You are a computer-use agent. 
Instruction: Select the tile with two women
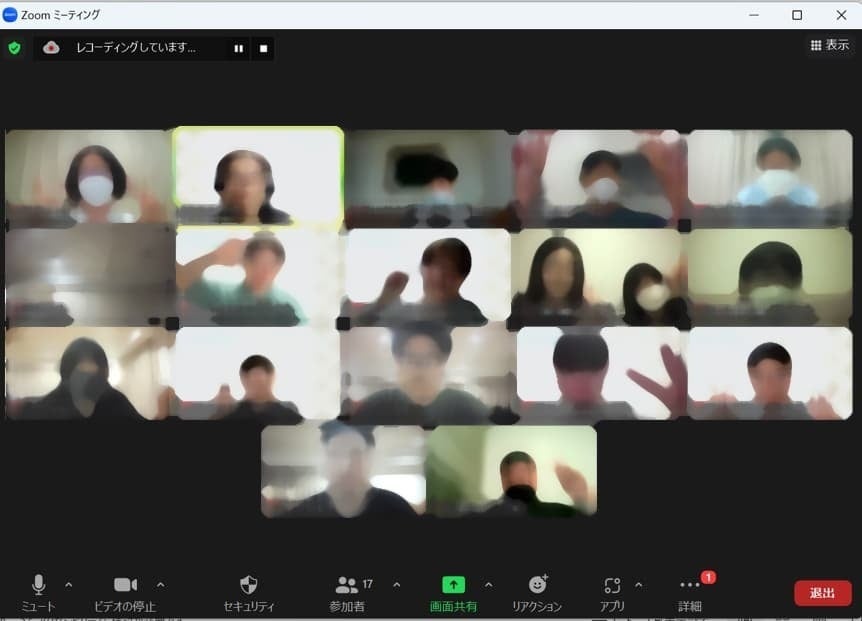click(x=599, y=278)
